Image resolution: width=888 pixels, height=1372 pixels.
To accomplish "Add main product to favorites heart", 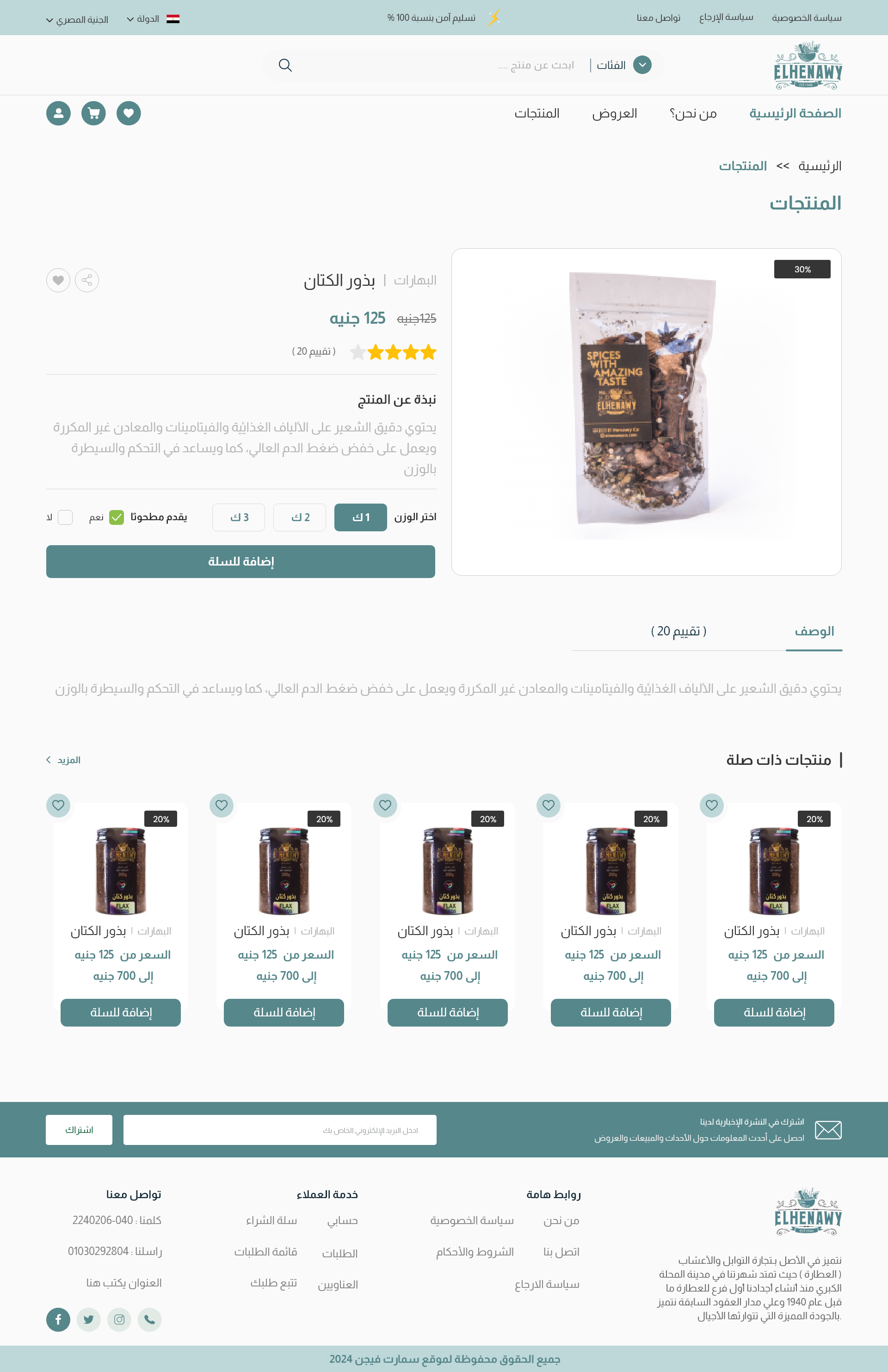I will click(x=58, y=280).
